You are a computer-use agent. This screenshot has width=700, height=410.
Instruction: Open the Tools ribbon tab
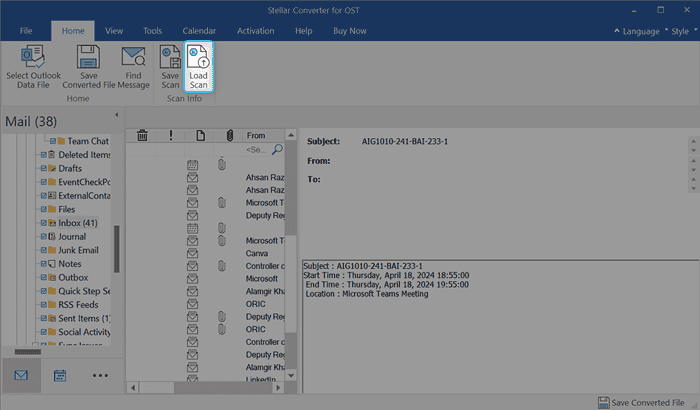point(152,31)
